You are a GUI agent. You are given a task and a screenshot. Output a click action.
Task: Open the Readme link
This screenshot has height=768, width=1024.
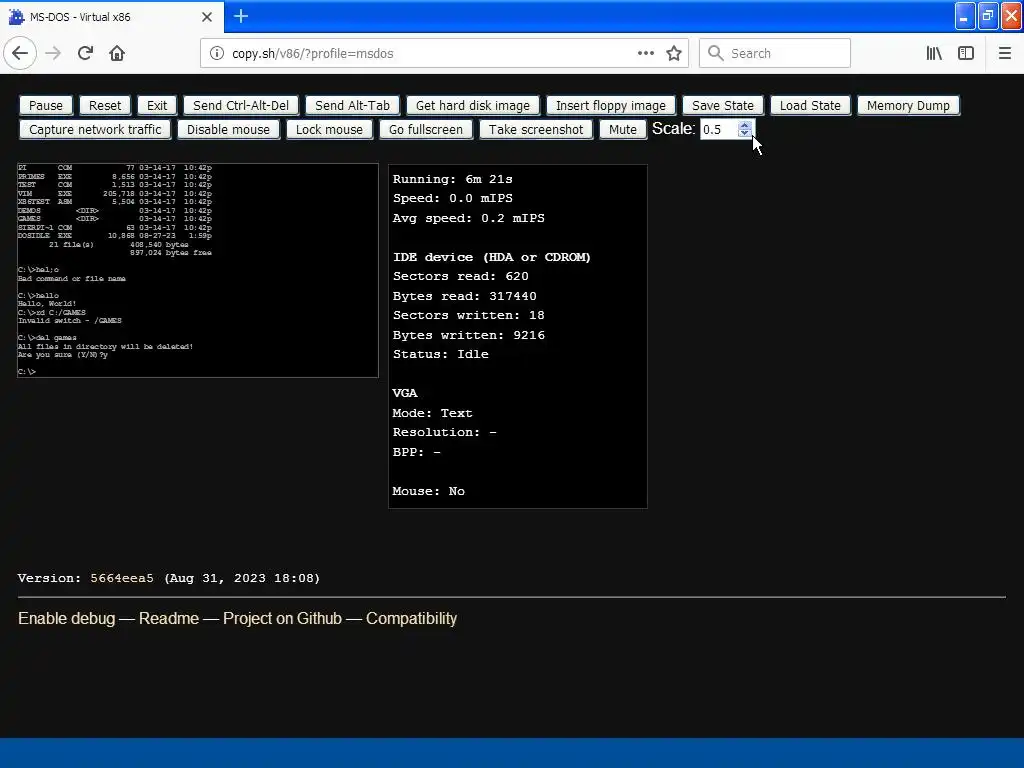(x=169, y=618)
